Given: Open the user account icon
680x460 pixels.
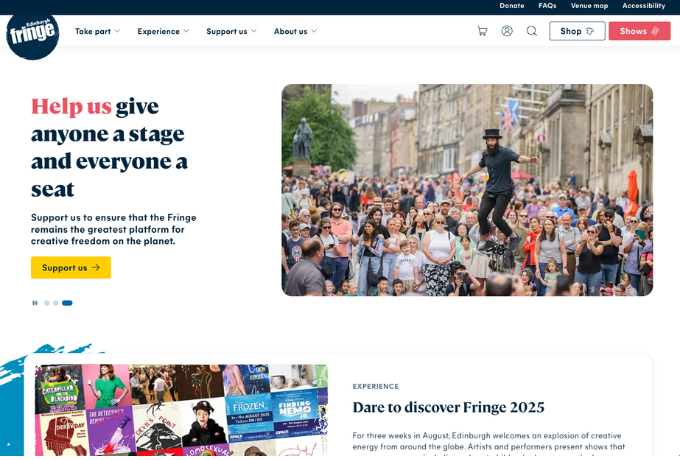Looking at the screenshot, I should 507,31.
